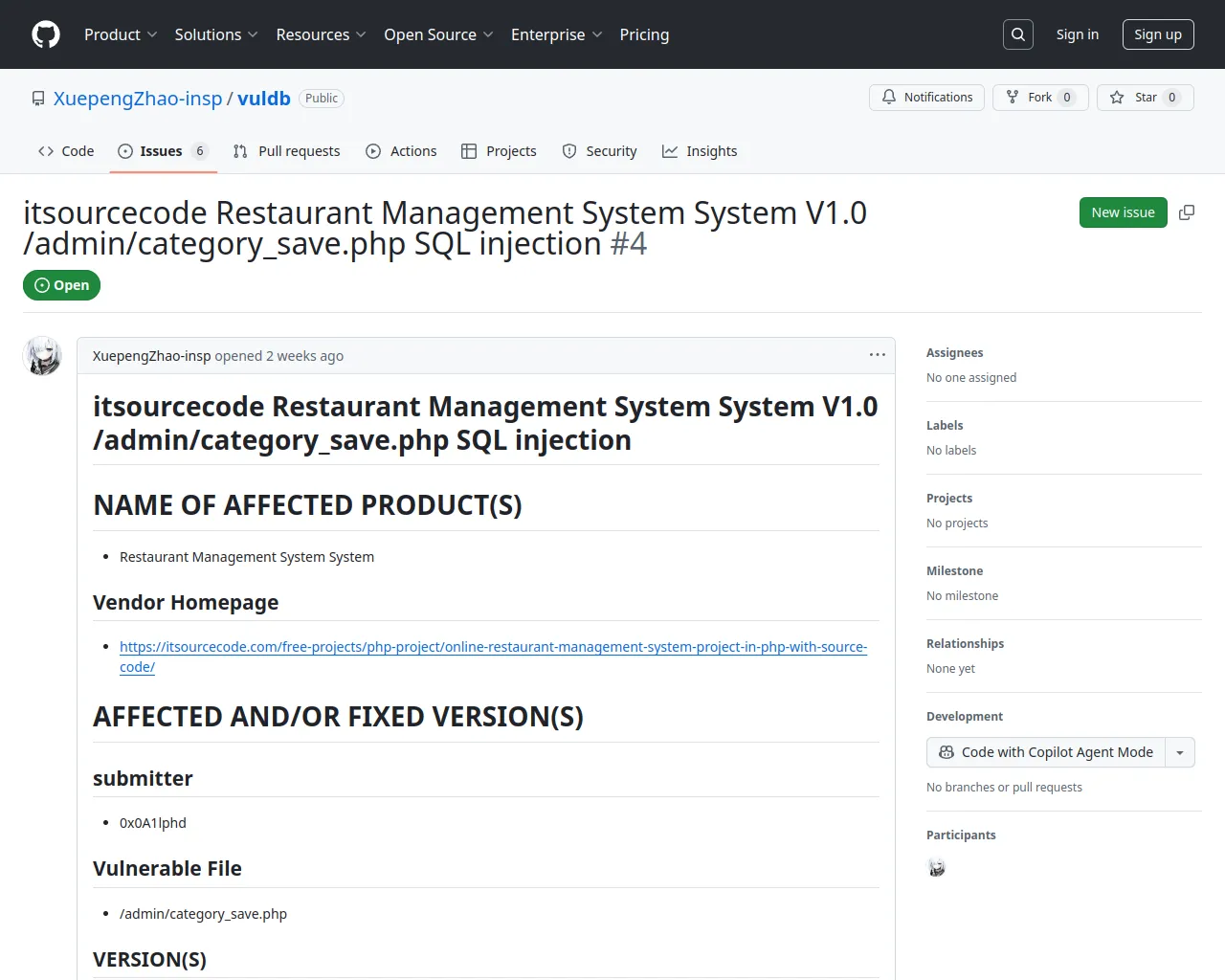Click the XuepengZhao-insp author name in the comment header

pyautogui.click(x=151, y=356)
